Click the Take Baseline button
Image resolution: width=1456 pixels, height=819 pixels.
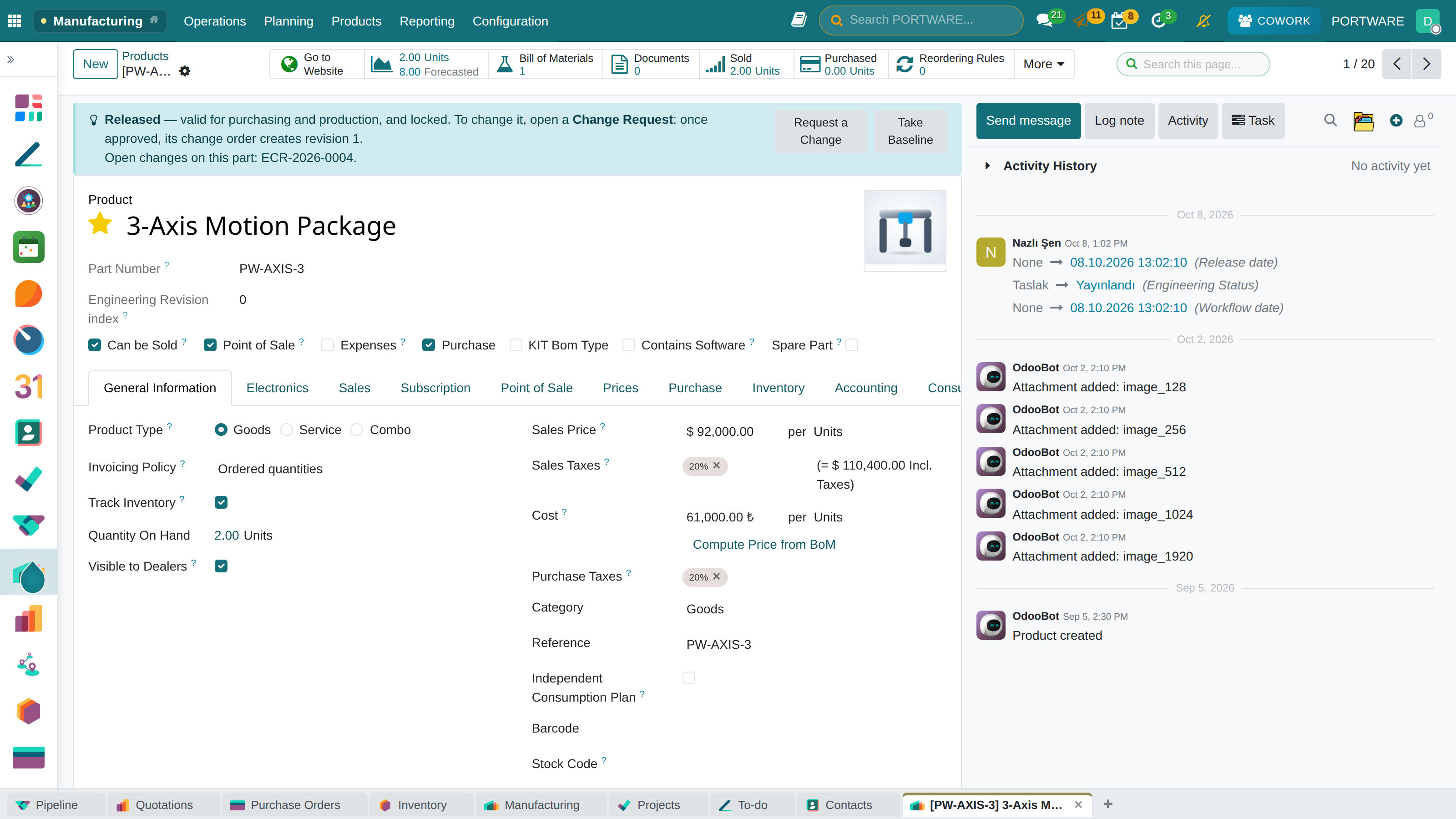coord(910,131)
